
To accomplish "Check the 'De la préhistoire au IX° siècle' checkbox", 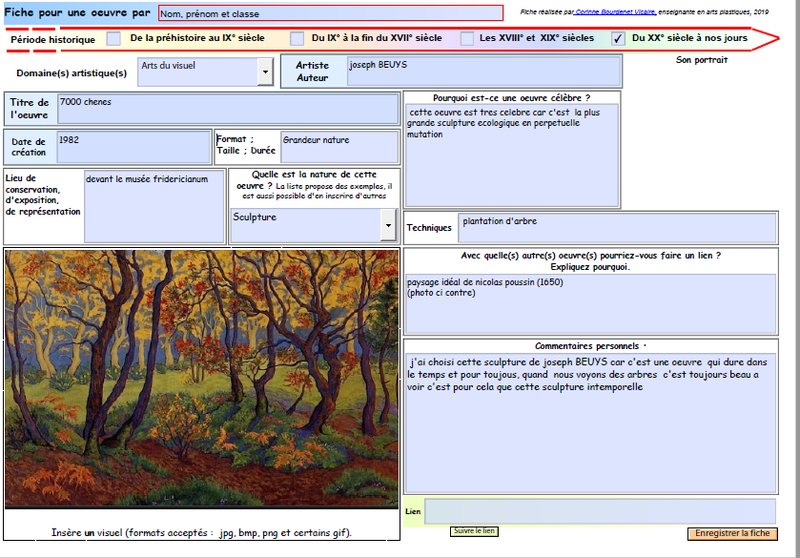I will [x=114, y=39].
